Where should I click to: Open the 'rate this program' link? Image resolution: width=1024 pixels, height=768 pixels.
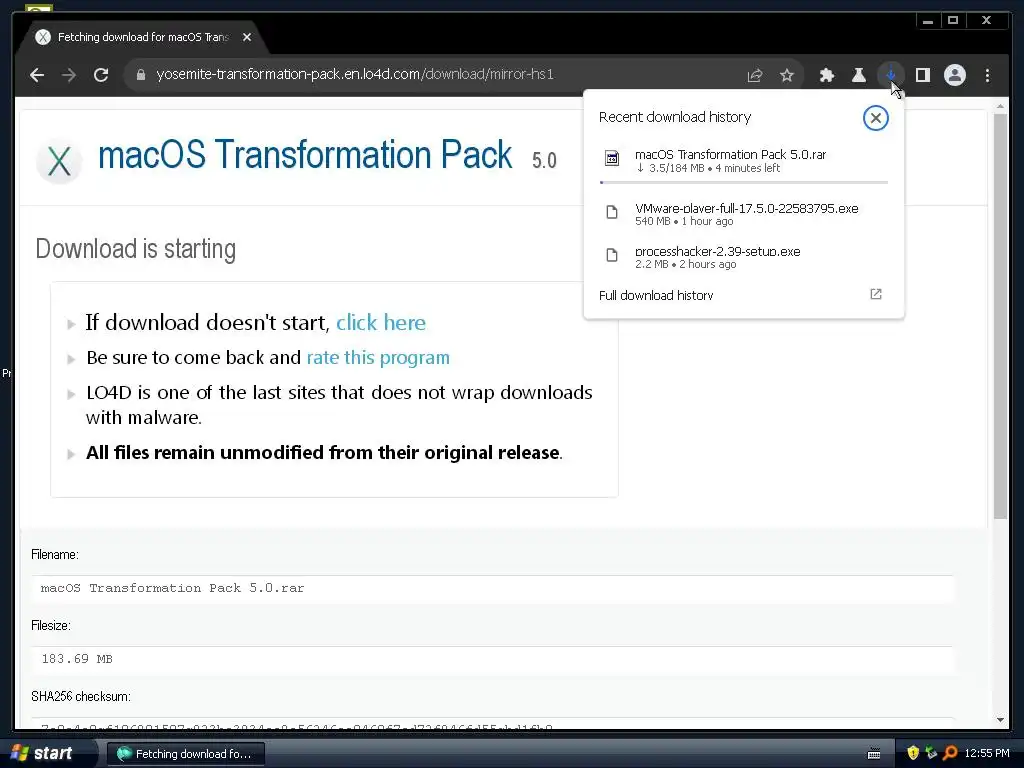click(378, 358)
